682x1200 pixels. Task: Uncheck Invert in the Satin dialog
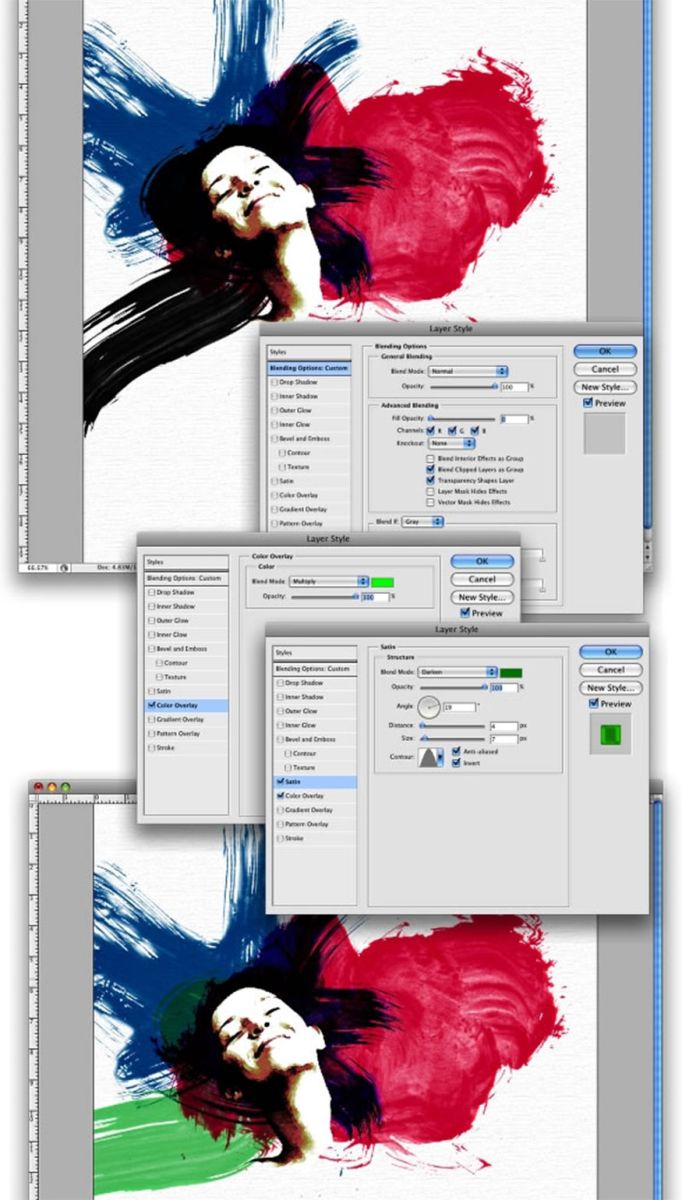[457, 762]
